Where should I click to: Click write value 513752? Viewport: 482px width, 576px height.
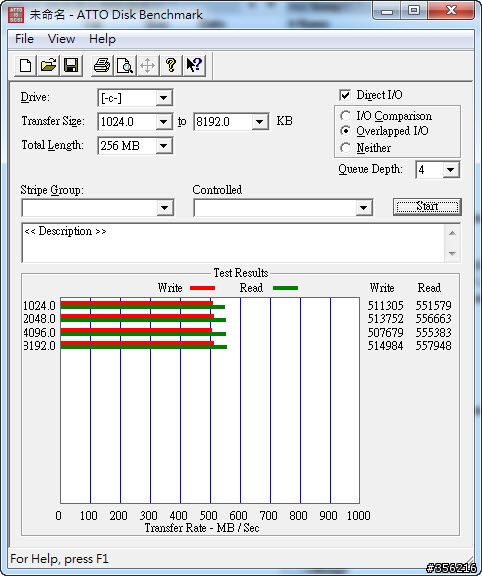(385, 319)
